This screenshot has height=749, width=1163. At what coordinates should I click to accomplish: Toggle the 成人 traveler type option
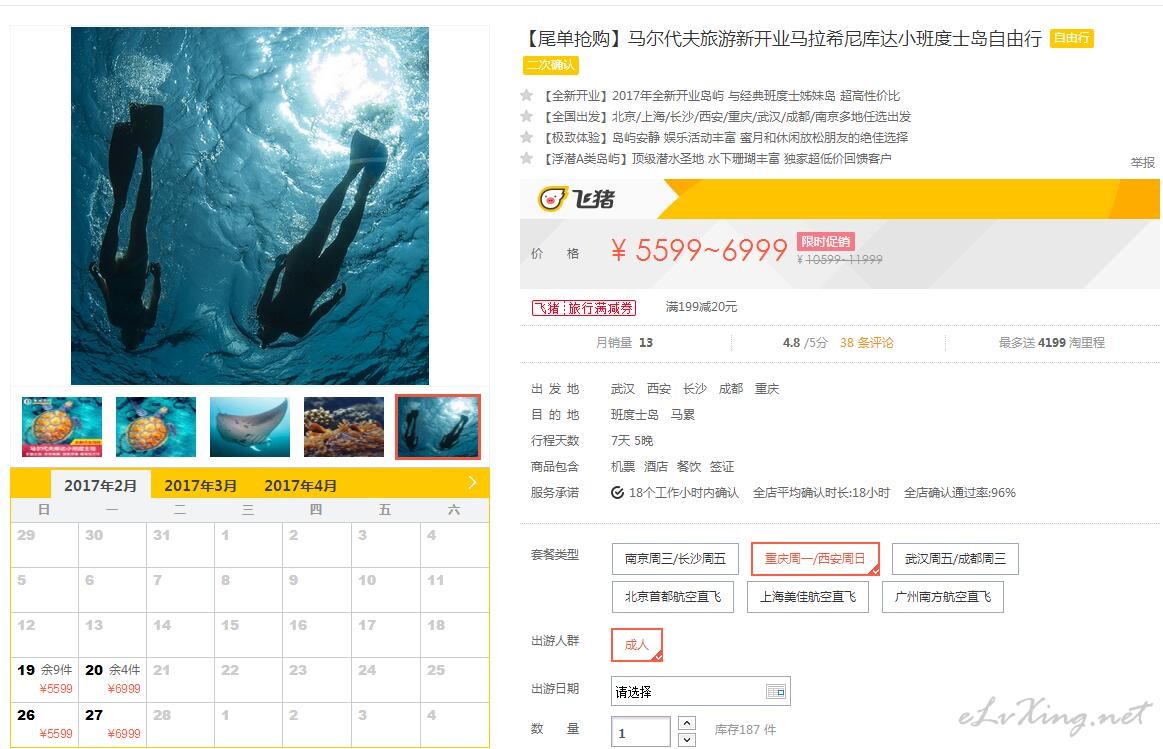click(x=636, y=644)
